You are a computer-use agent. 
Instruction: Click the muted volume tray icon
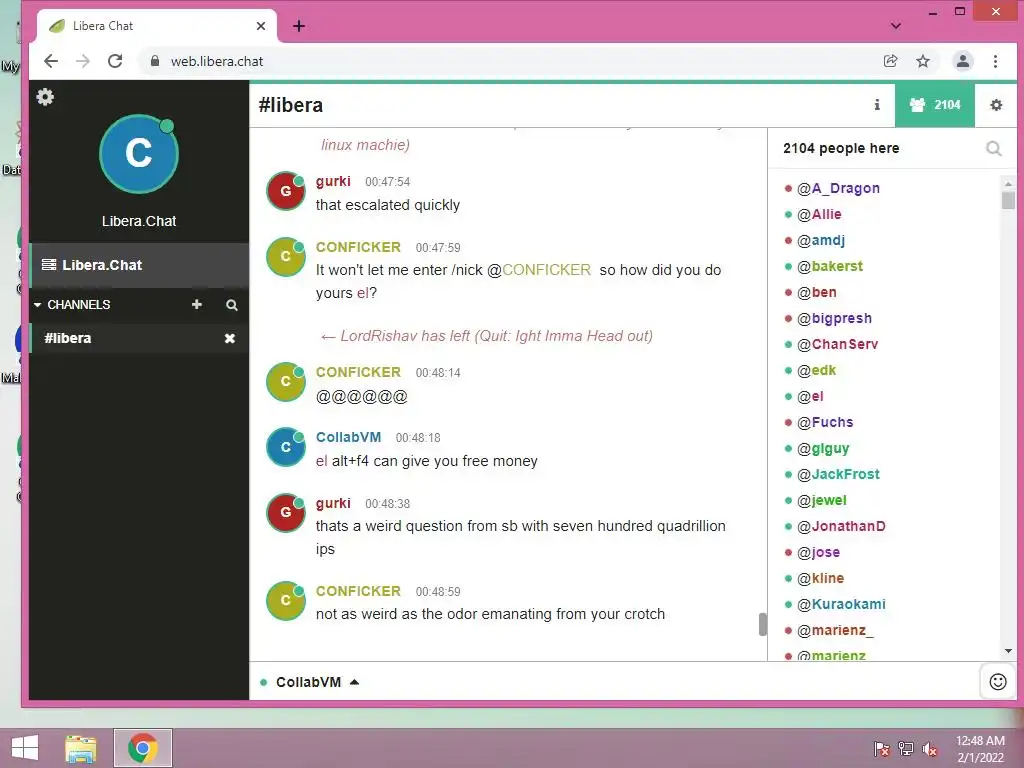click(929, 749)
